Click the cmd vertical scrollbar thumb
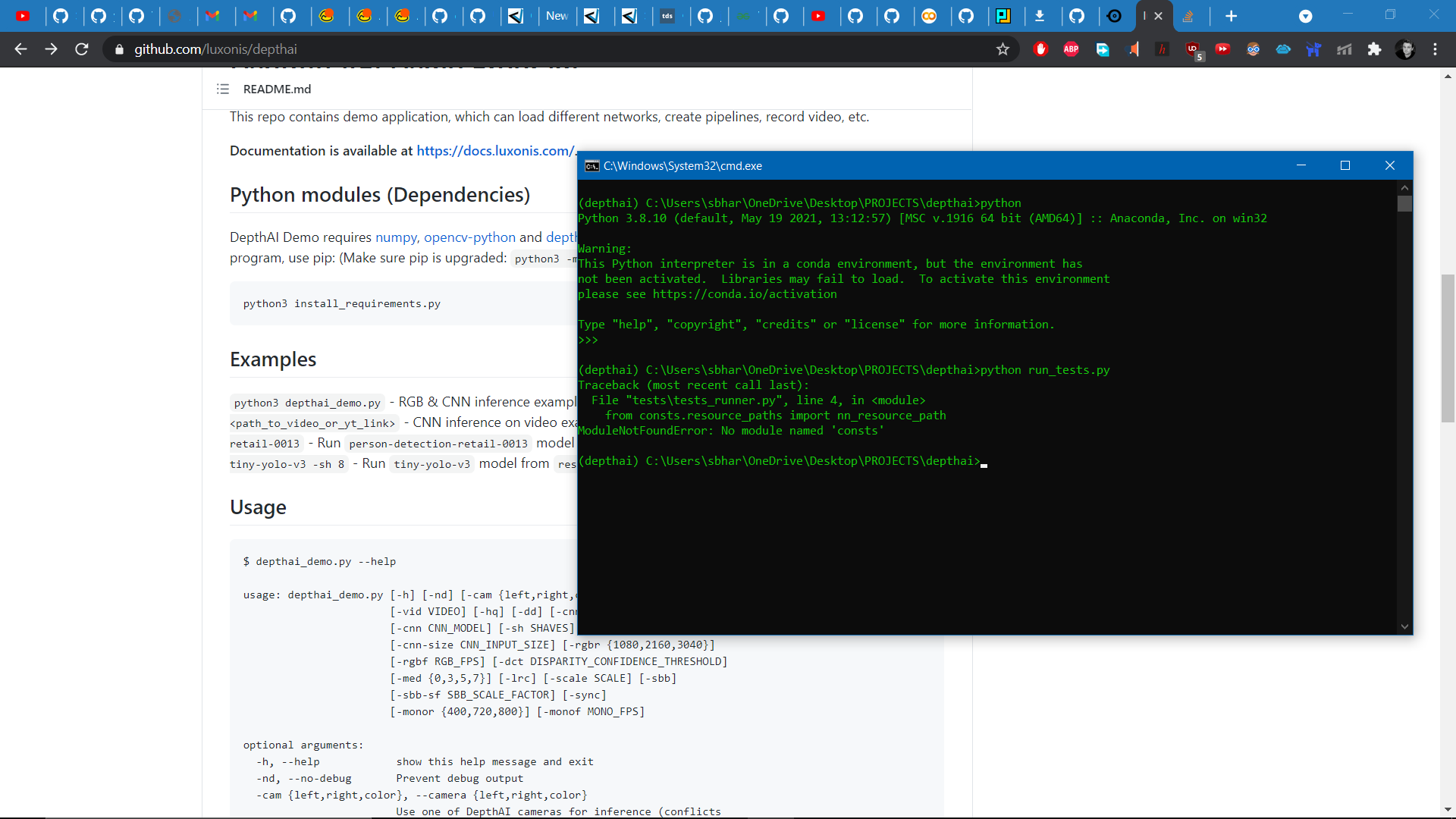 pos(1404,204)
